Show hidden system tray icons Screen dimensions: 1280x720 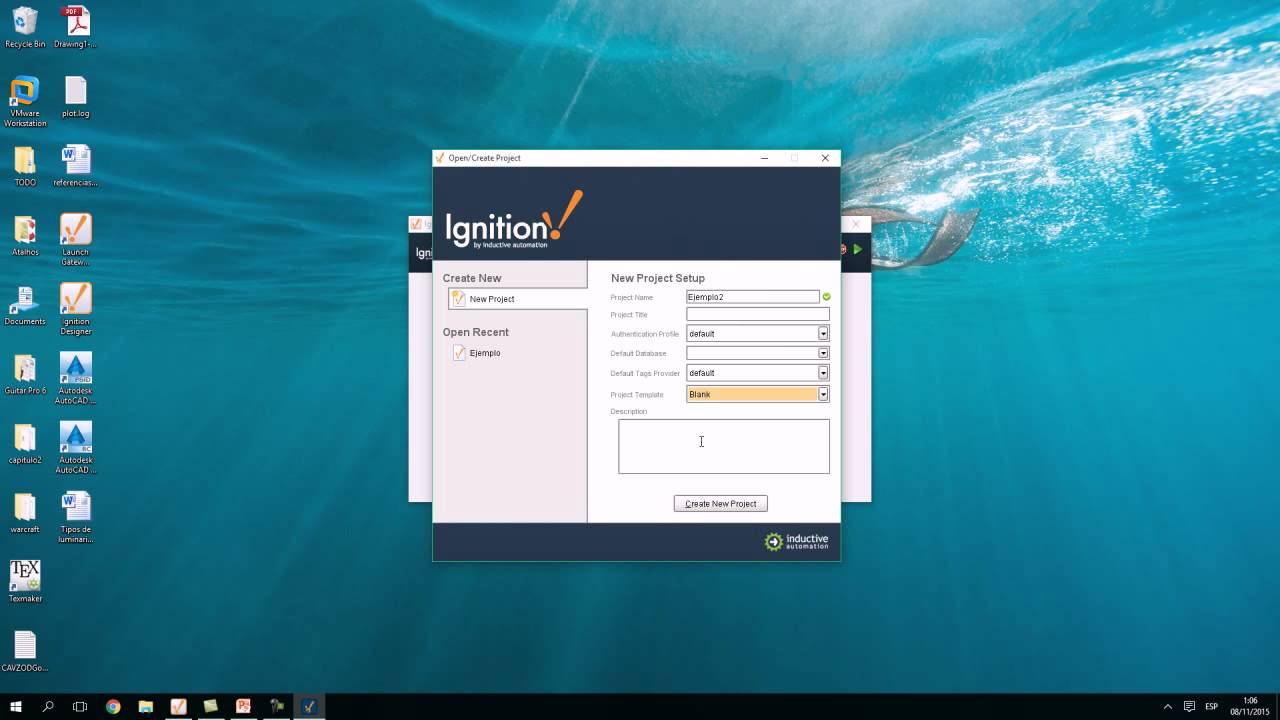point(1168,706)
